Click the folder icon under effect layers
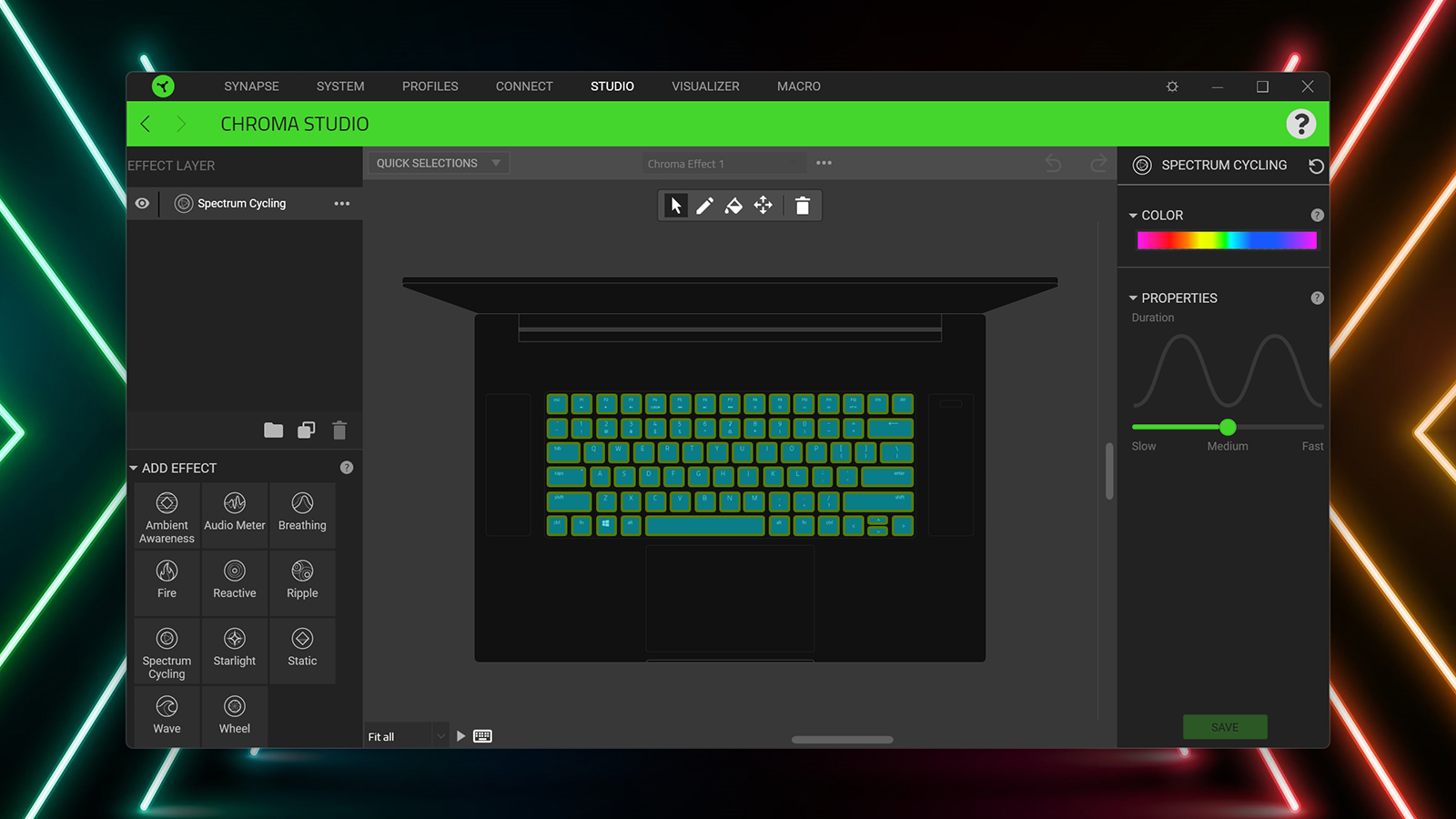Screen dimensions: 1456x819 (x=273, y=430)
